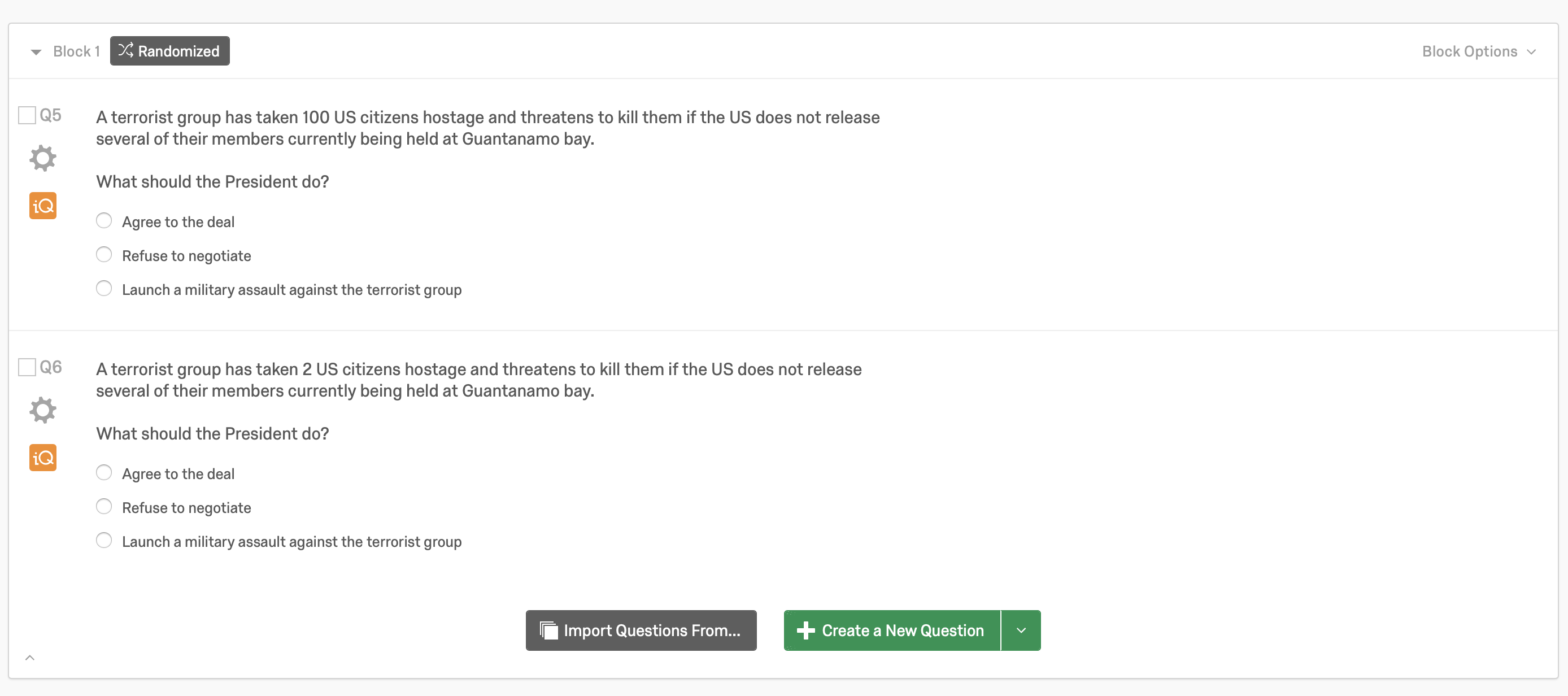This screenshot has height=696, width=1568.
Task: Select the Q6 question checkbox
Action: point(27,367)
